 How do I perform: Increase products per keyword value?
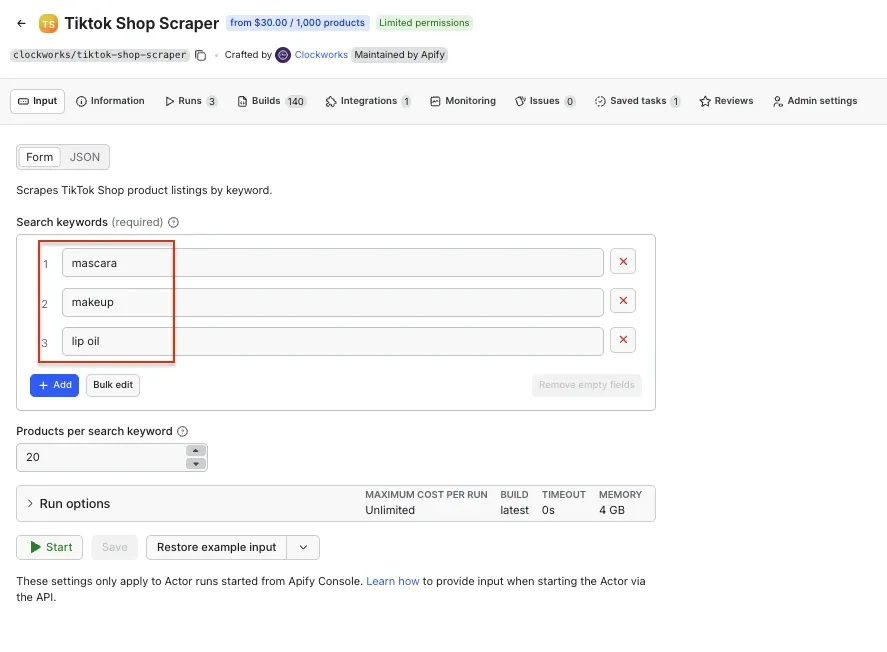pyautogui.click(x=196, y=451)
